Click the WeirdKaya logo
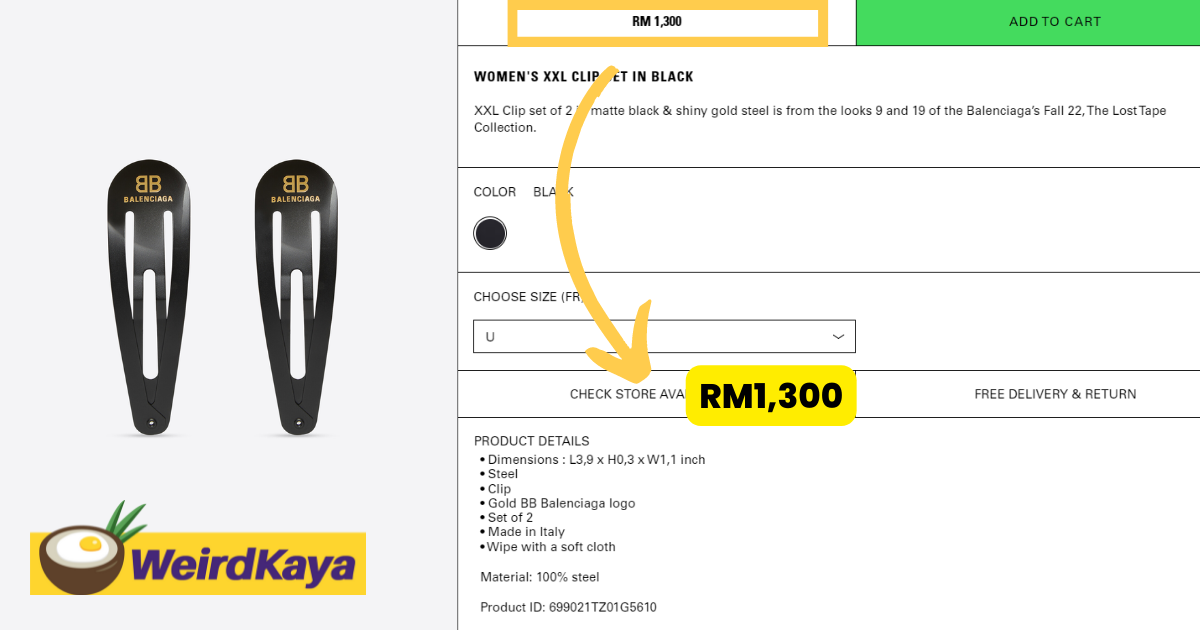The width and height of the screenshot is (1200, 630). pos(198,556)
